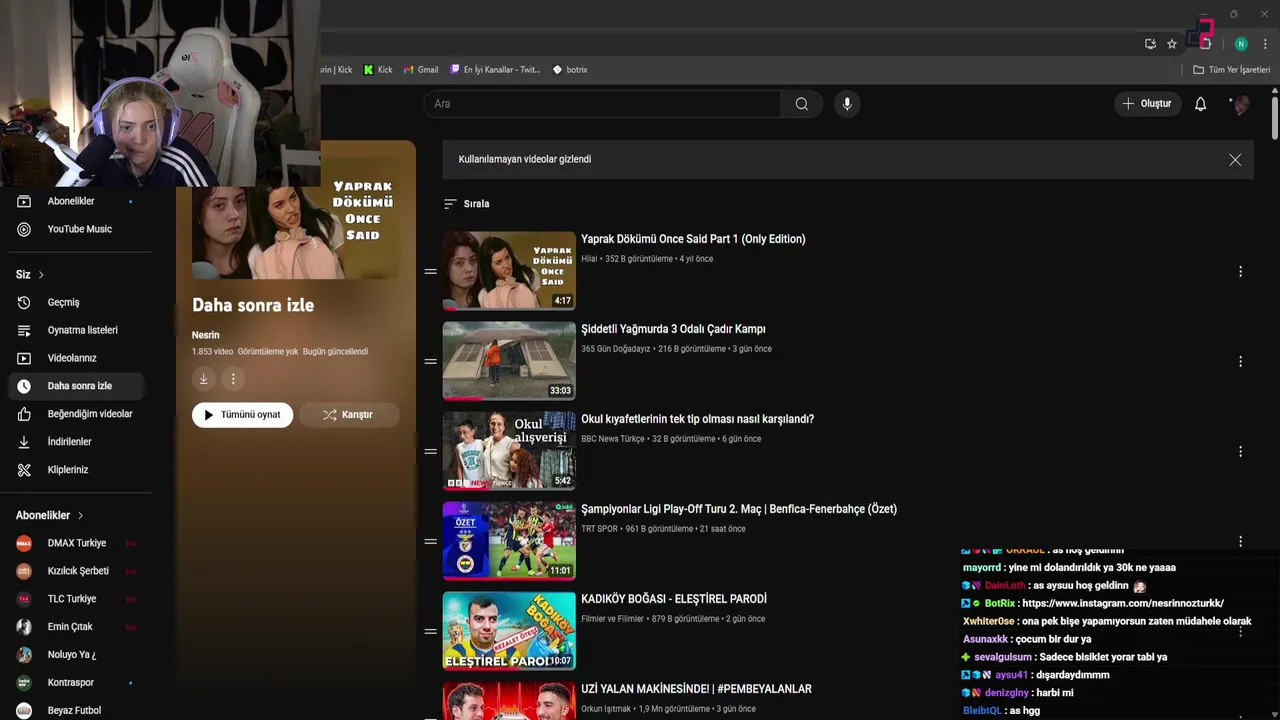Open the Gmail bookmark

[421, 70]
